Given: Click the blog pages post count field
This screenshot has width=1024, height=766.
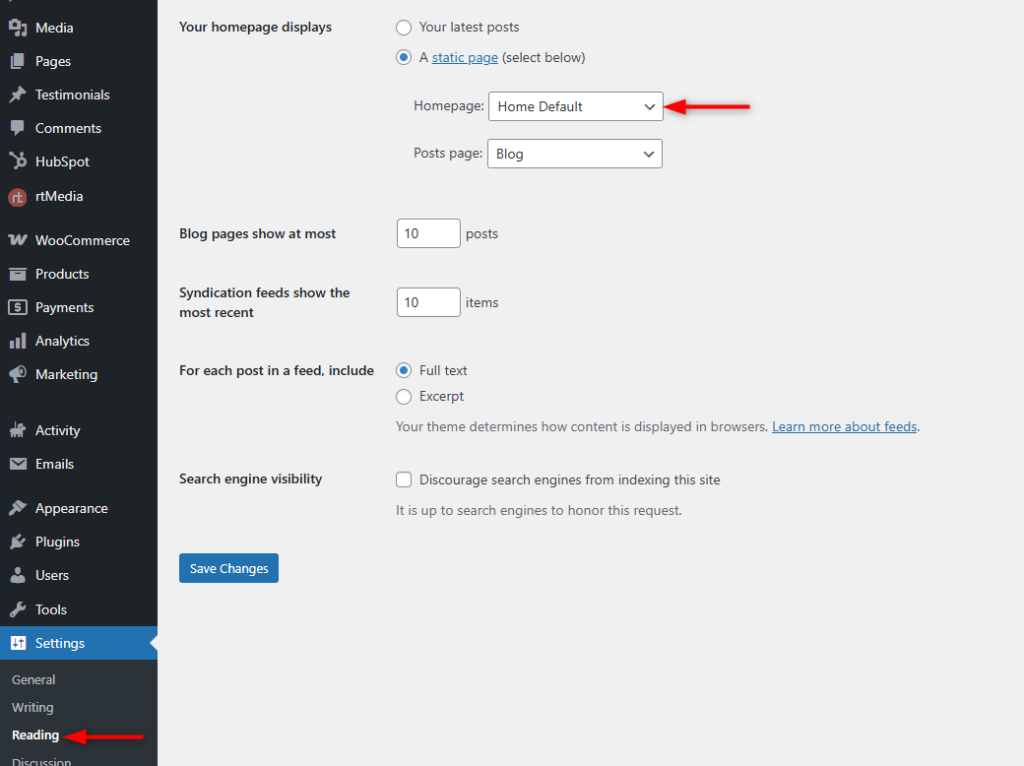Looking at the screenshot, I should click(x=428, y=234).
